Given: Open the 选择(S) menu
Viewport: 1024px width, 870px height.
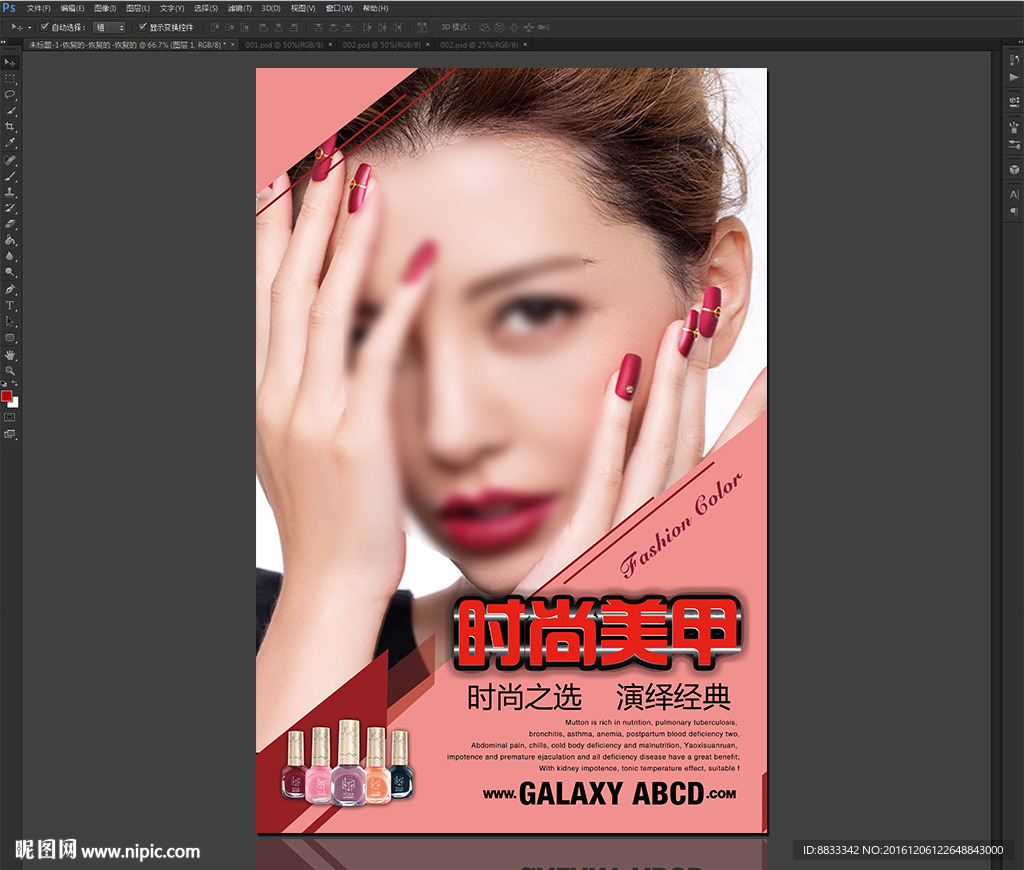Looking at the screenshot, I should point(206,8).
